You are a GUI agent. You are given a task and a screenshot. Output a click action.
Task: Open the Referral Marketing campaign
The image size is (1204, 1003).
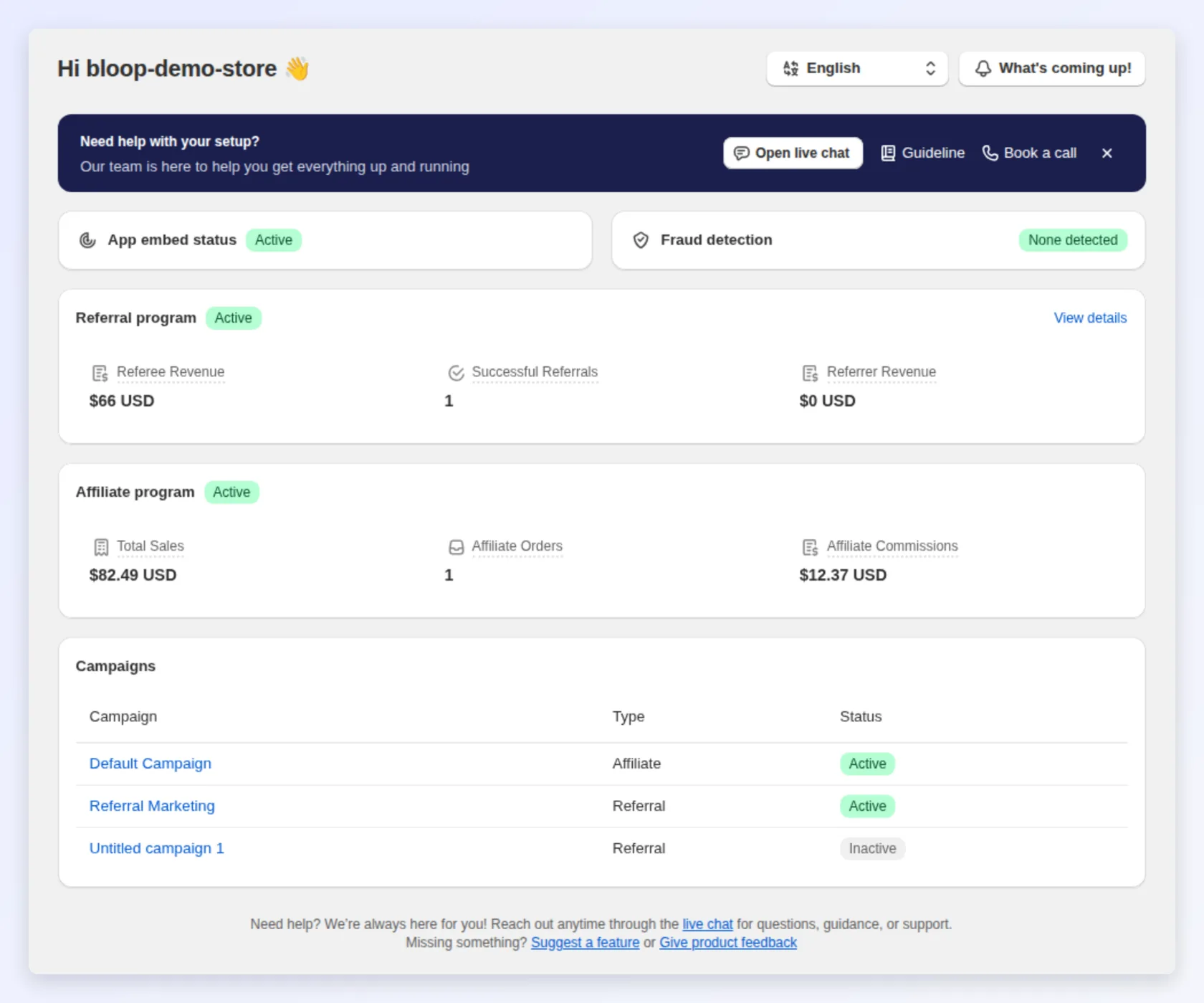tap(152, 806)
